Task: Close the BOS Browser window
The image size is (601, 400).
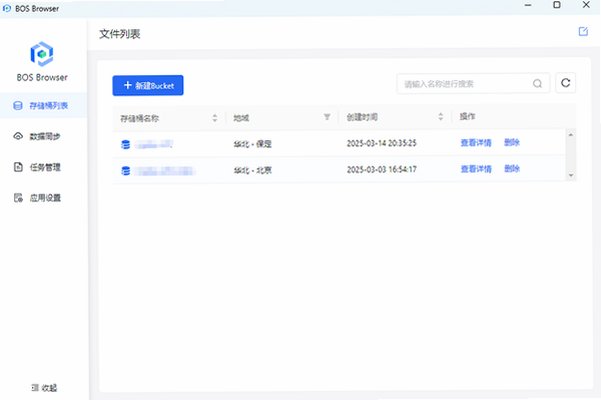Action: coord(586,5)
